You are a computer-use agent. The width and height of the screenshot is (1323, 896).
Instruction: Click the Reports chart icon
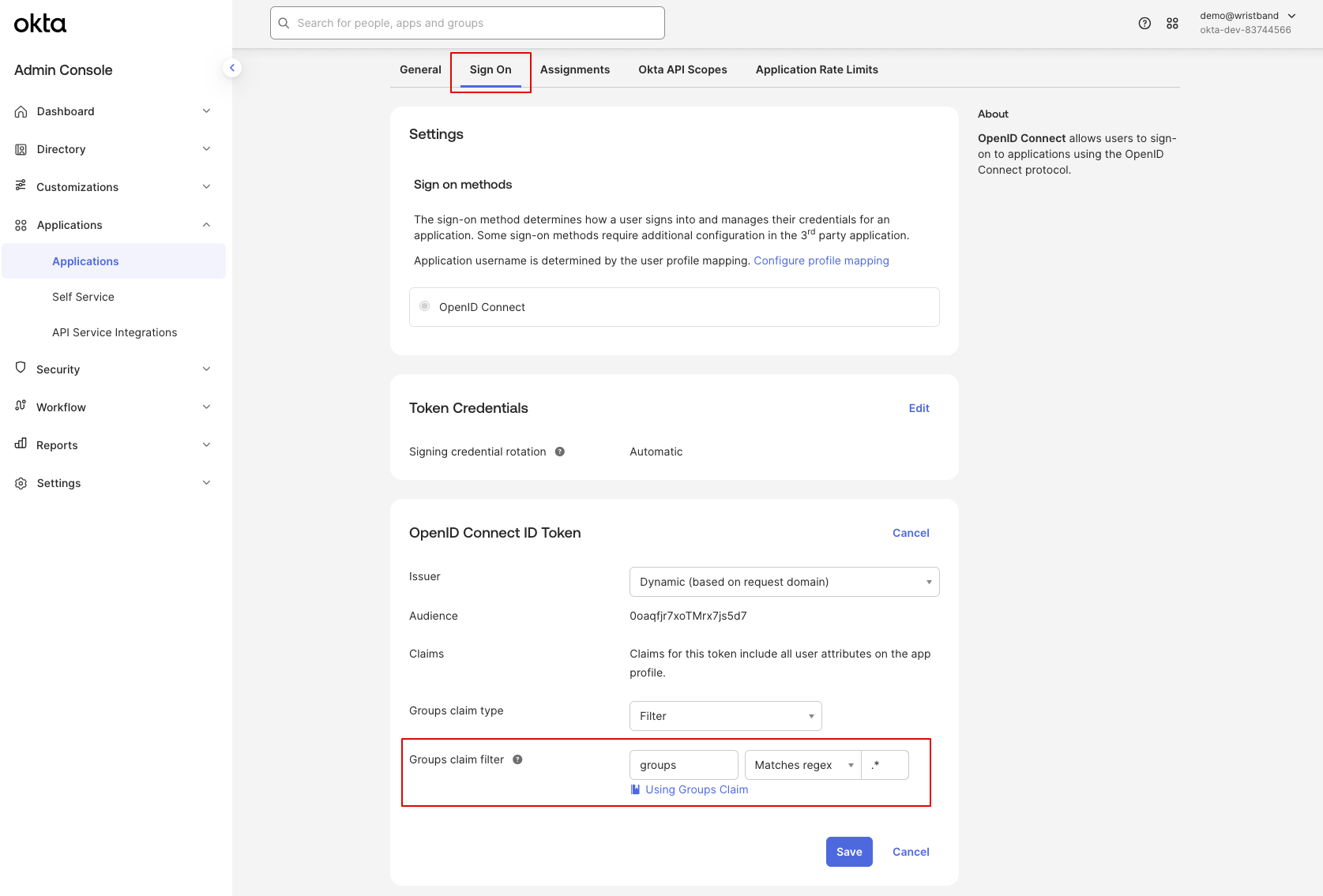tap(21, 444)
